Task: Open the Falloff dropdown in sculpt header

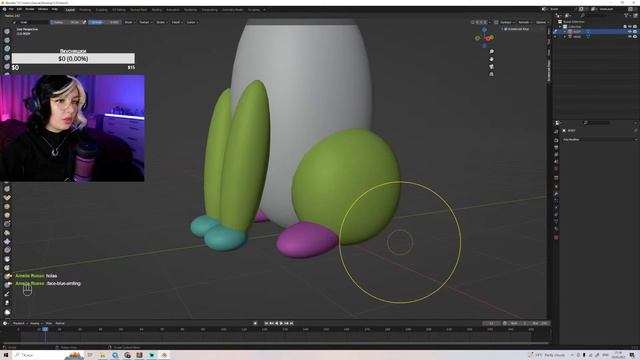Action: [176, 22]
